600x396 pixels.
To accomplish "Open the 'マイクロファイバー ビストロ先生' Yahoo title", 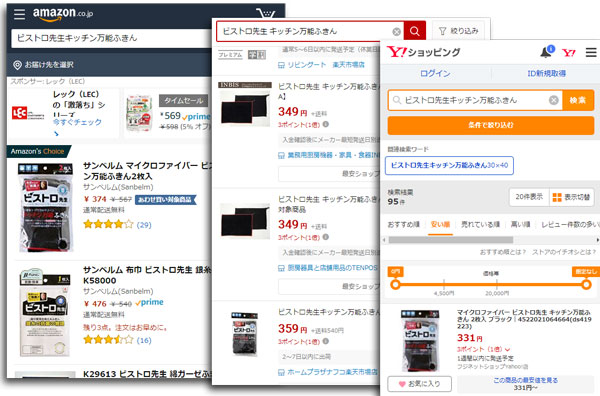I will [x=524, y=319].
